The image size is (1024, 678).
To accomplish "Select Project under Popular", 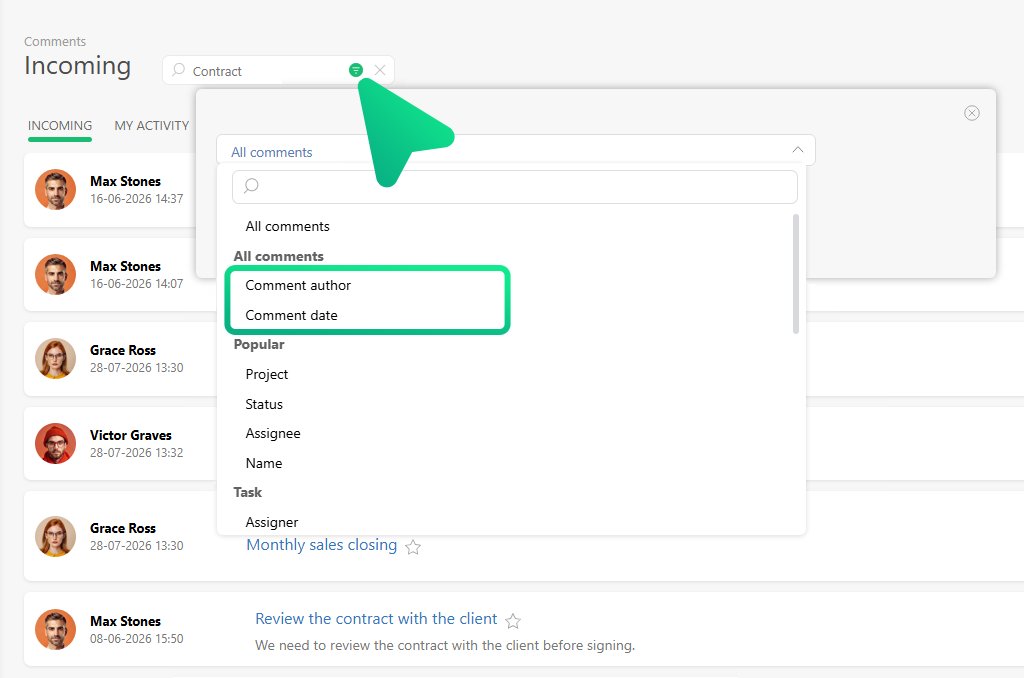I will tap(266, 374).
